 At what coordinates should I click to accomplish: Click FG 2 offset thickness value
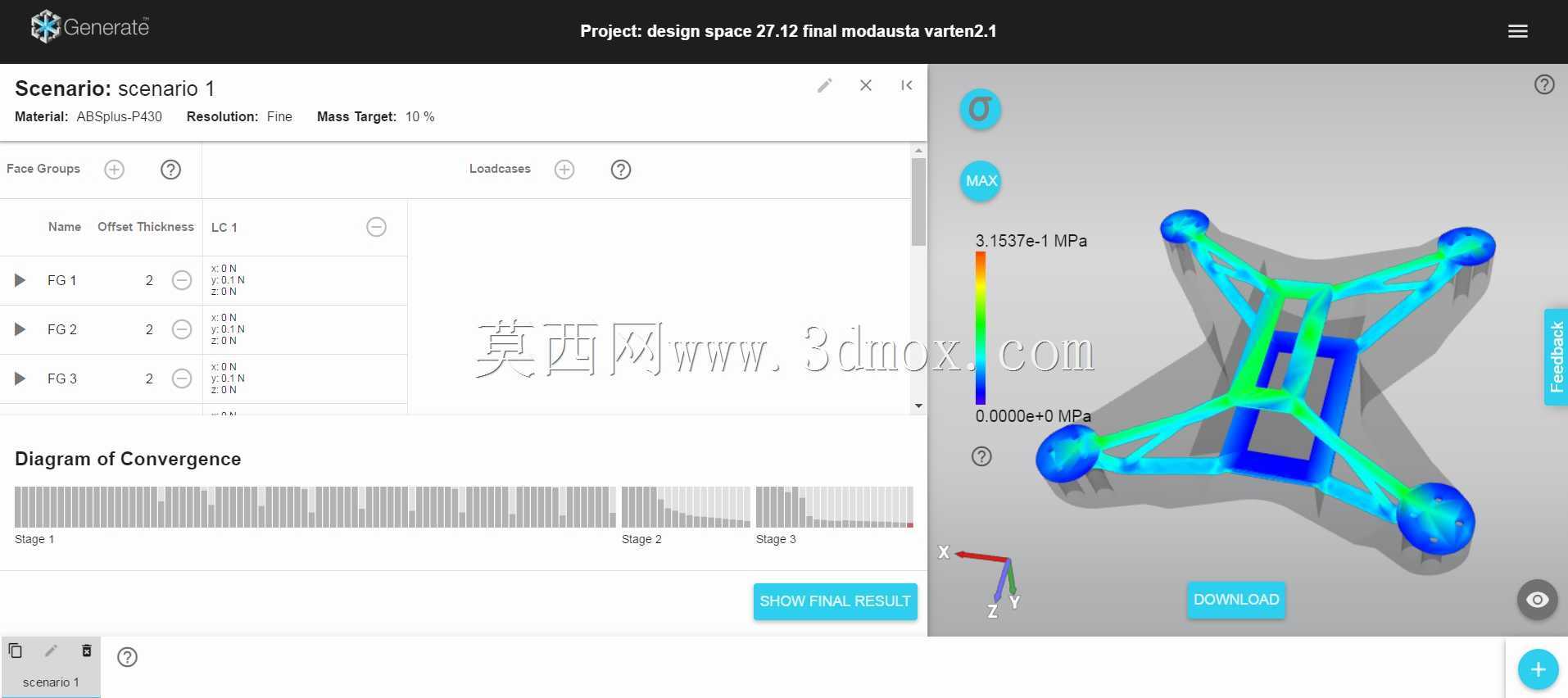click(149, 329)
